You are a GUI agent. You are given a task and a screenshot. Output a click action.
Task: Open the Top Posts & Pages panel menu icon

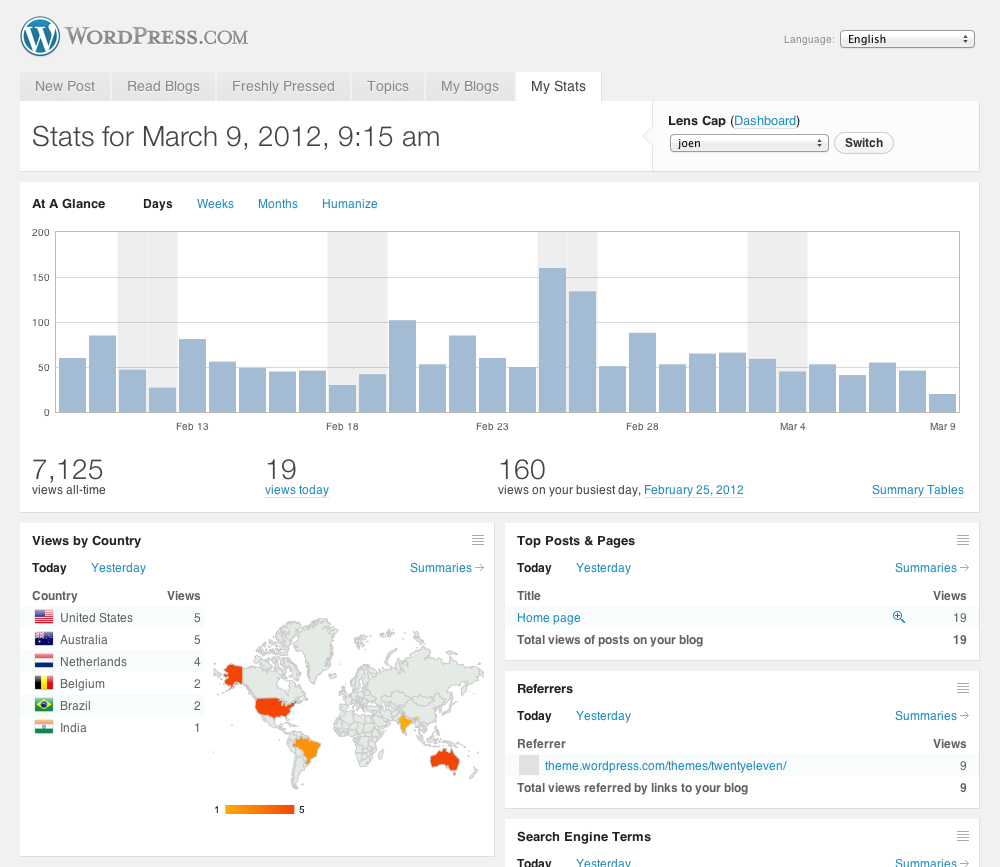click(x=963, y=540)
